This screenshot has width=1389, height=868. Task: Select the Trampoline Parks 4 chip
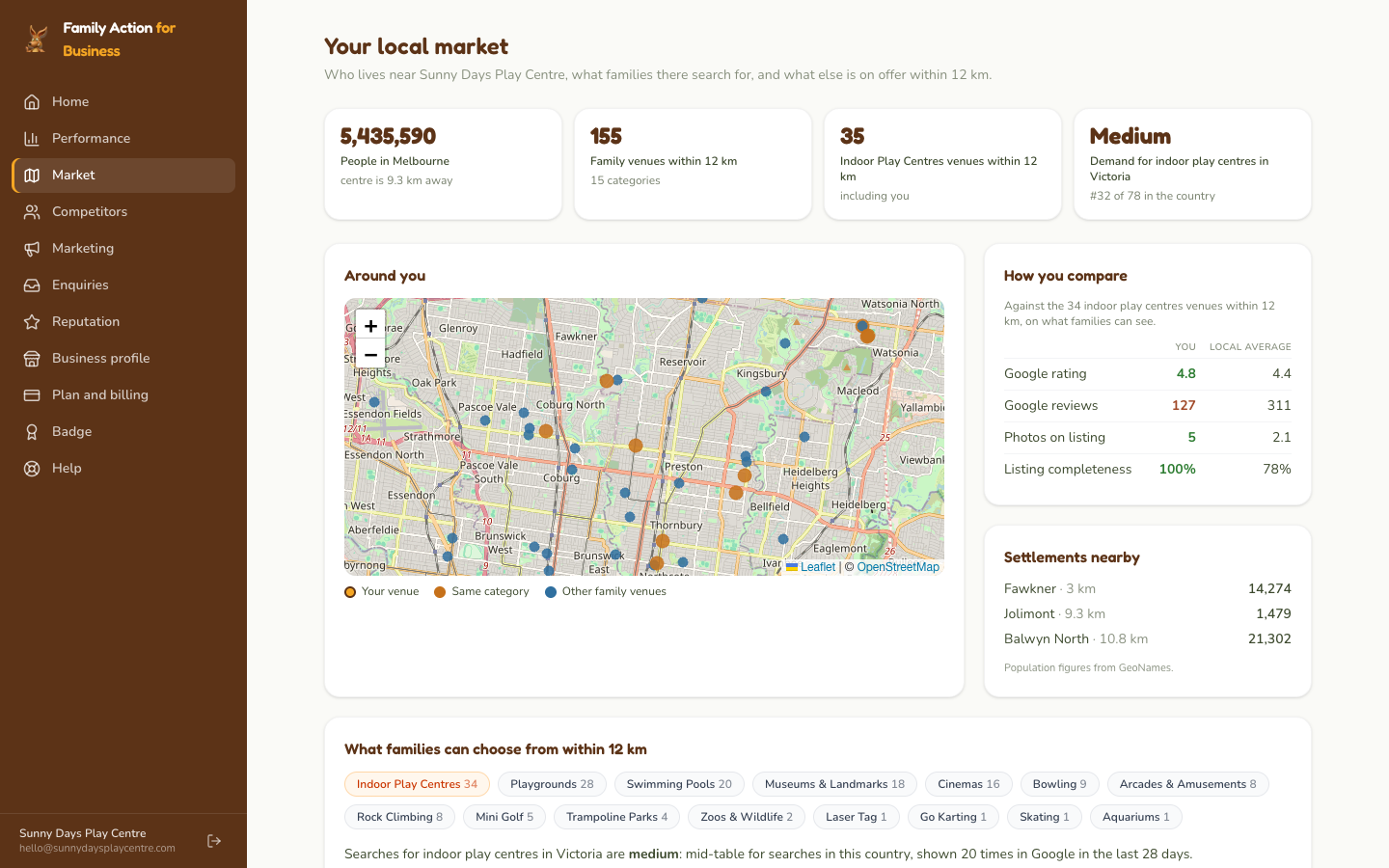(616, 817)
